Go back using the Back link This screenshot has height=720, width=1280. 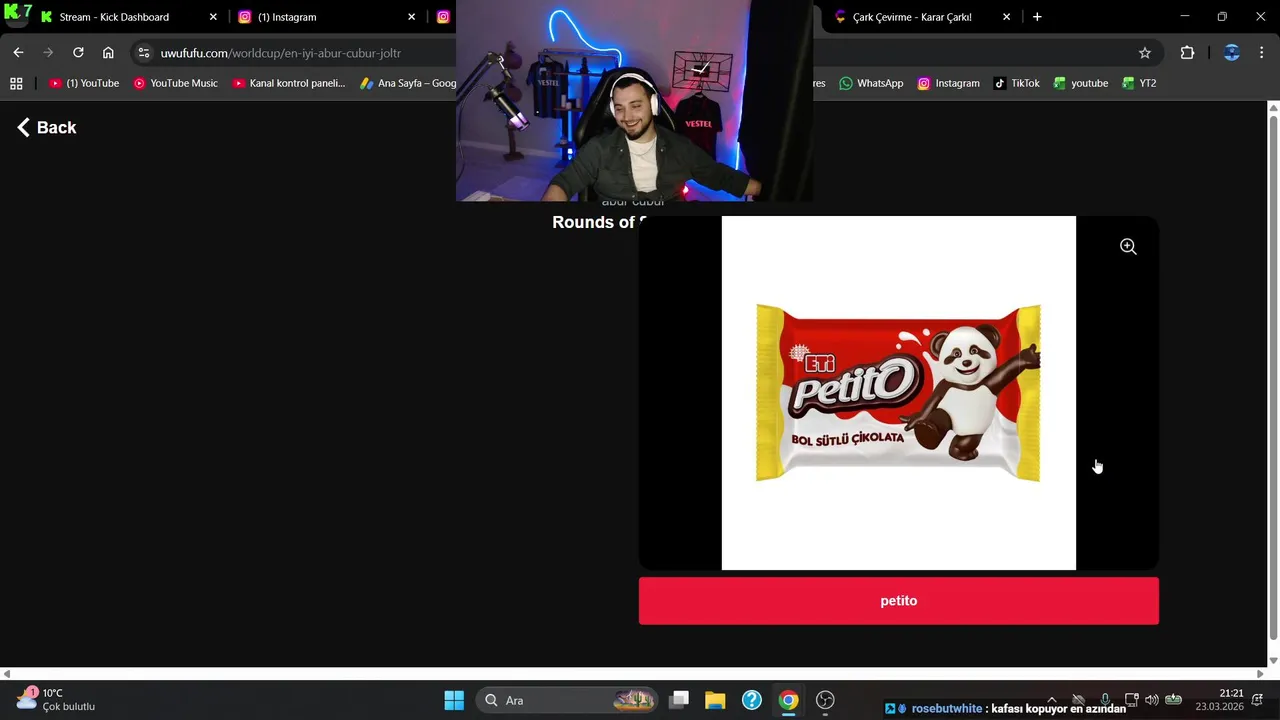coord(46,127)
